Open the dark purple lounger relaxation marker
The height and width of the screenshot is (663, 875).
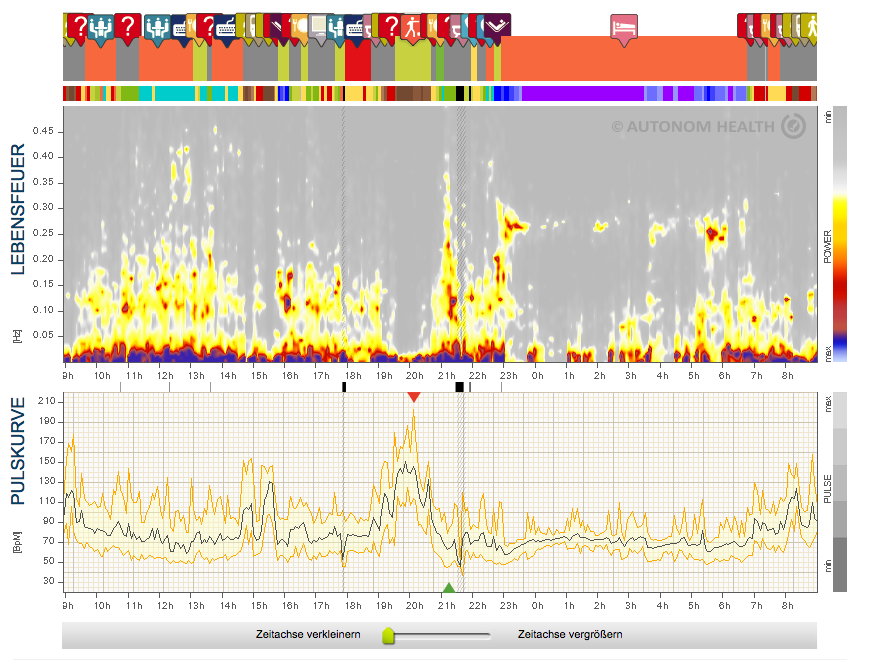click(497, 26)
